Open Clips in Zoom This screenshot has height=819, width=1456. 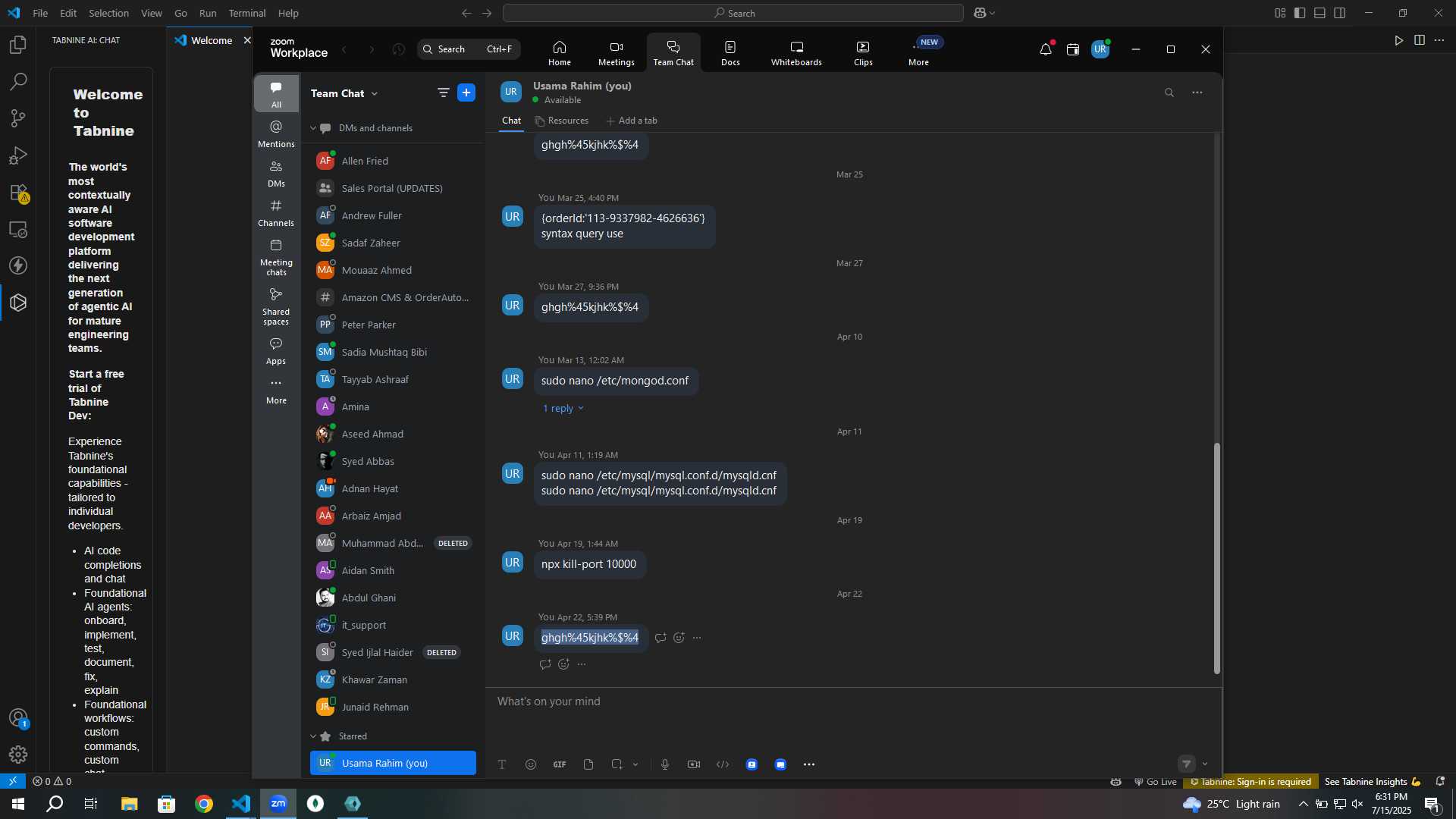863,52
